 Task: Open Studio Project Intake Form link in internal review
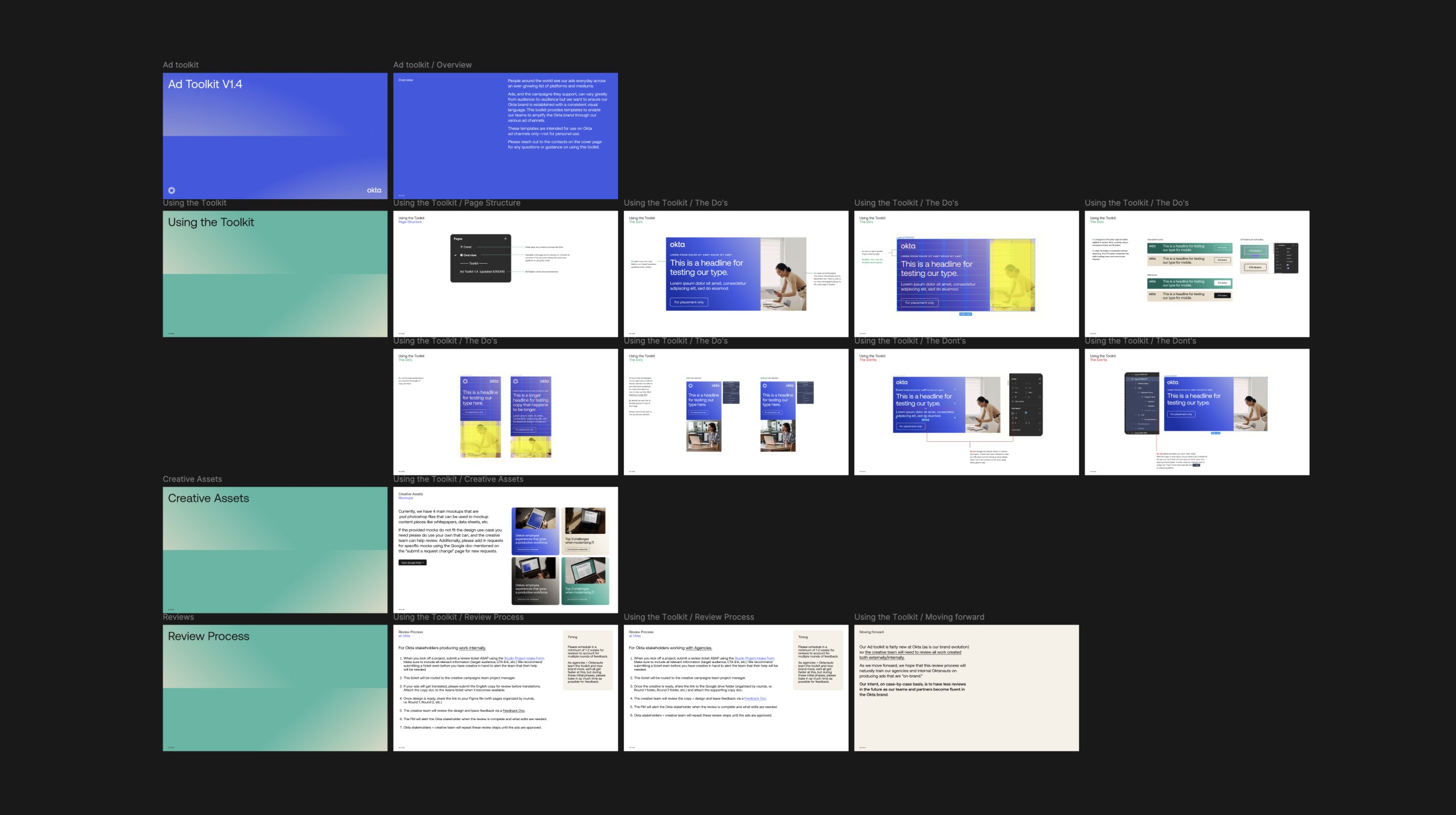[x=524, y=658]
